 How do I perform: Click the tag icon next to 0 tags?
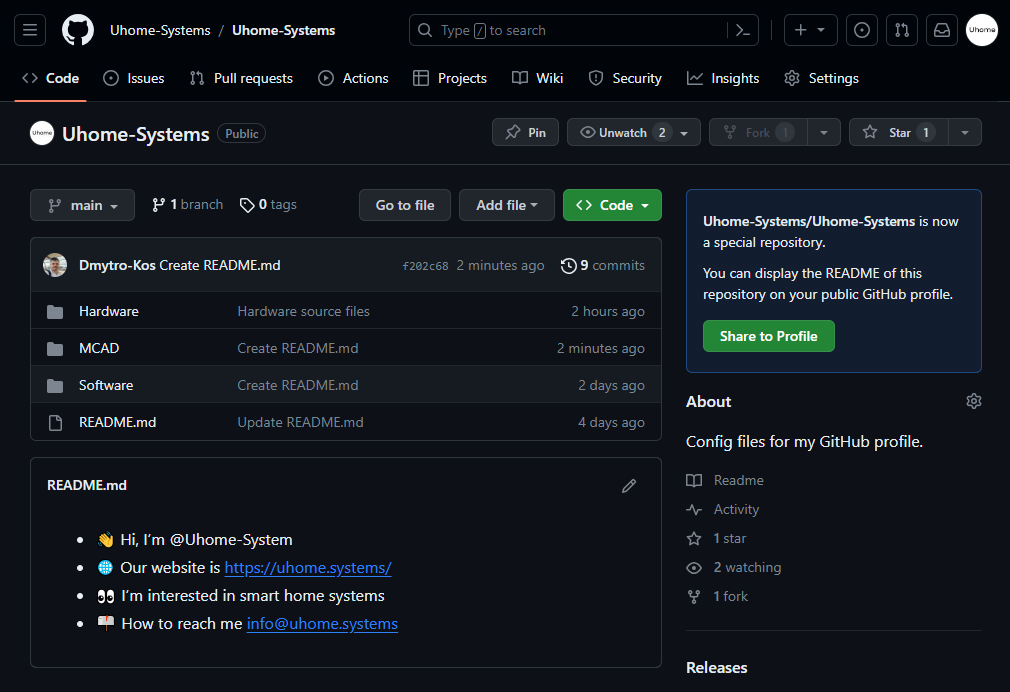click(x=247, y=205)
